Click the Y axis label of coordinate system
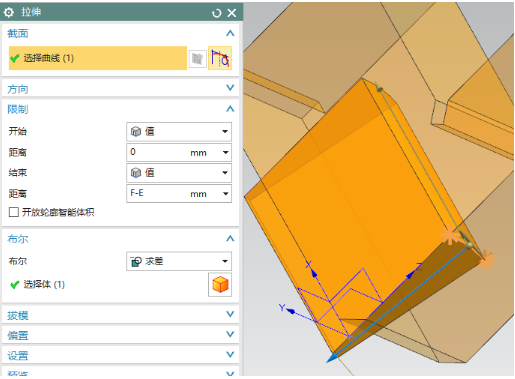The height and width of the screenshot is (379, 515). click(282, 307)
